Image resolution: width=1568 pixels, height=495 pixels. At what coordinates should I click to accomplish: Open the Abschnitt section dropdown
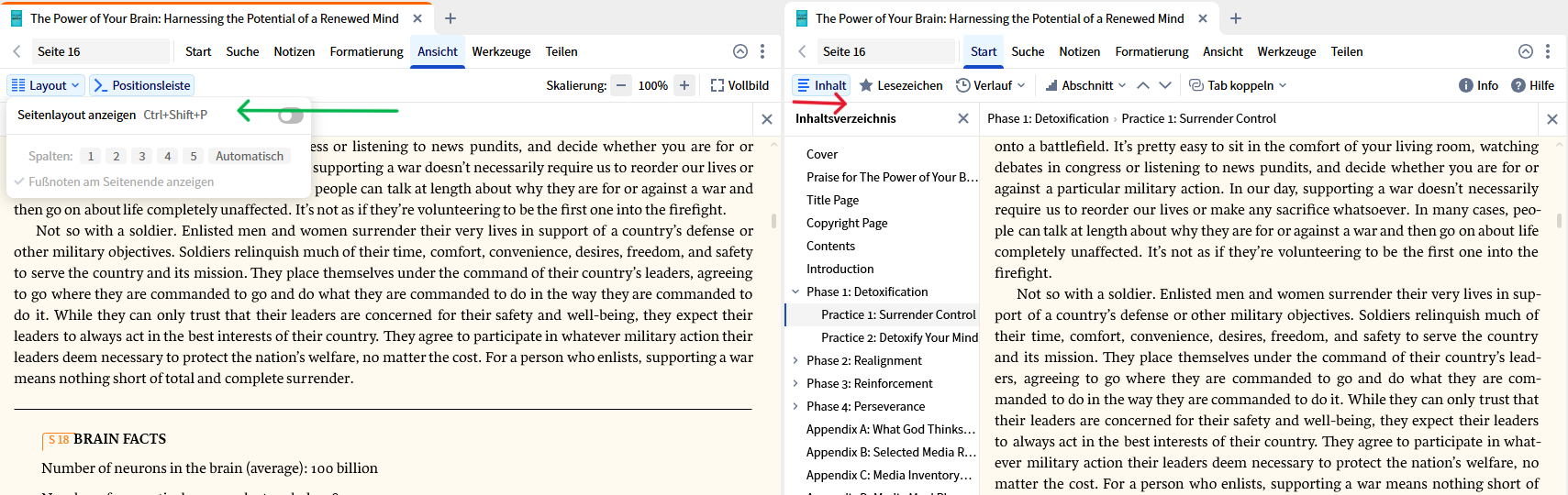pyautogui.click(x=1086, y=85)
